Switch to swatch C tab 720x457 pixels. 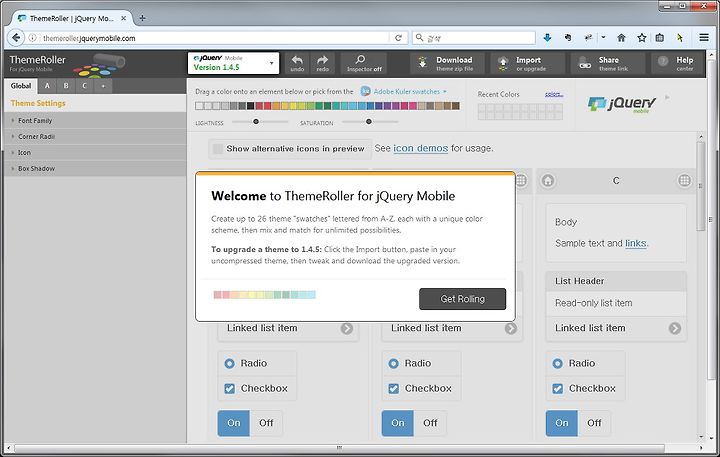click(x=84, y=86)
